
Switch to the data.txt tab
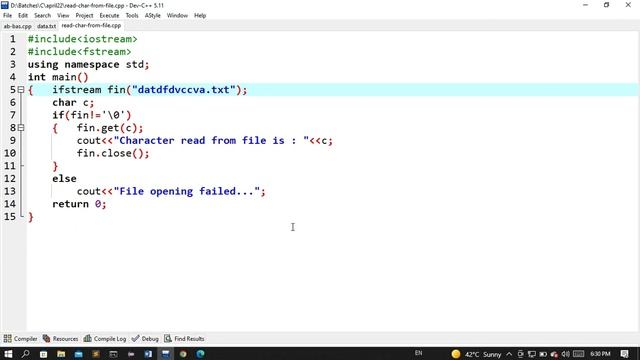46,26
